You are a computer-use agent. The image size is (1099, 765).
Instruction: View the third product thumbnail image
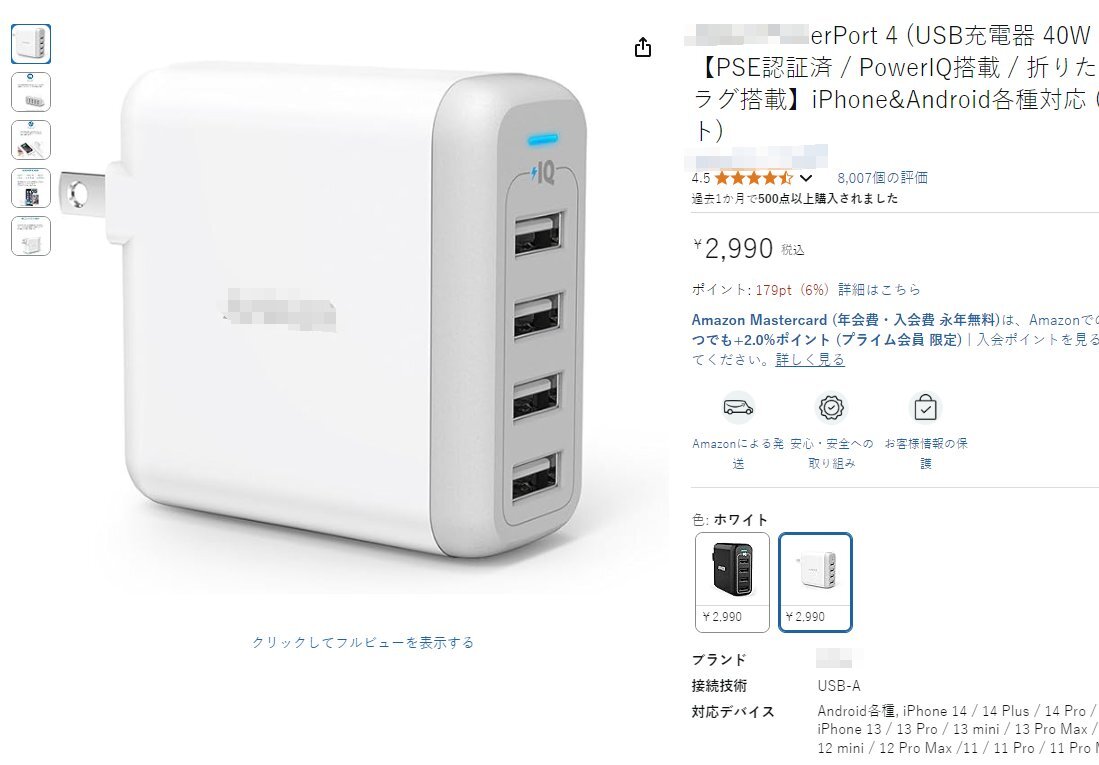[31, 140]
